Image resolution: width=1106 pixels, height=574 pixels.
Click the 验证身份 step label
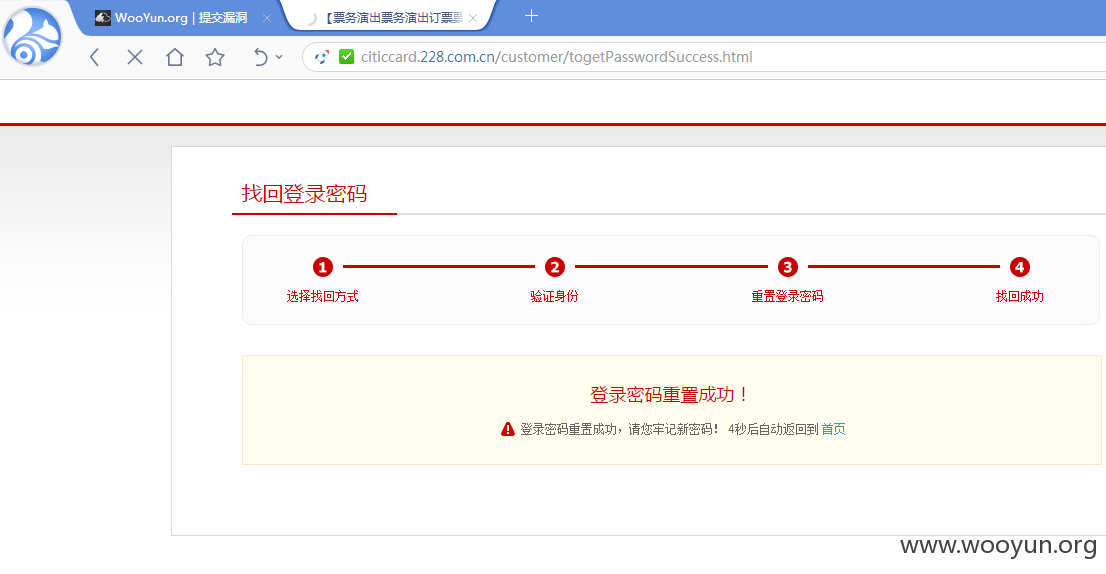554,296
